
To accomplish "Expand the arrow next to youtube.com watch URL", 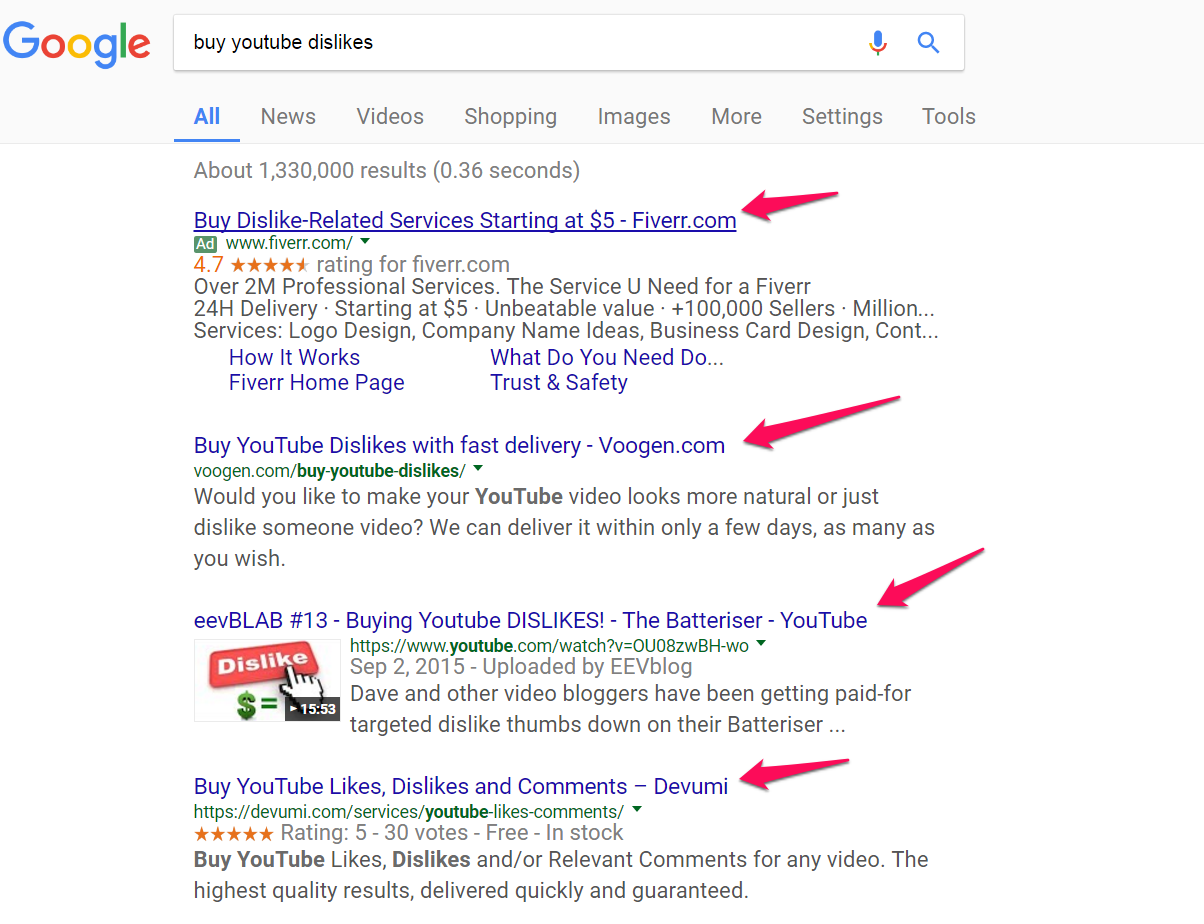I will click(761, 644).
